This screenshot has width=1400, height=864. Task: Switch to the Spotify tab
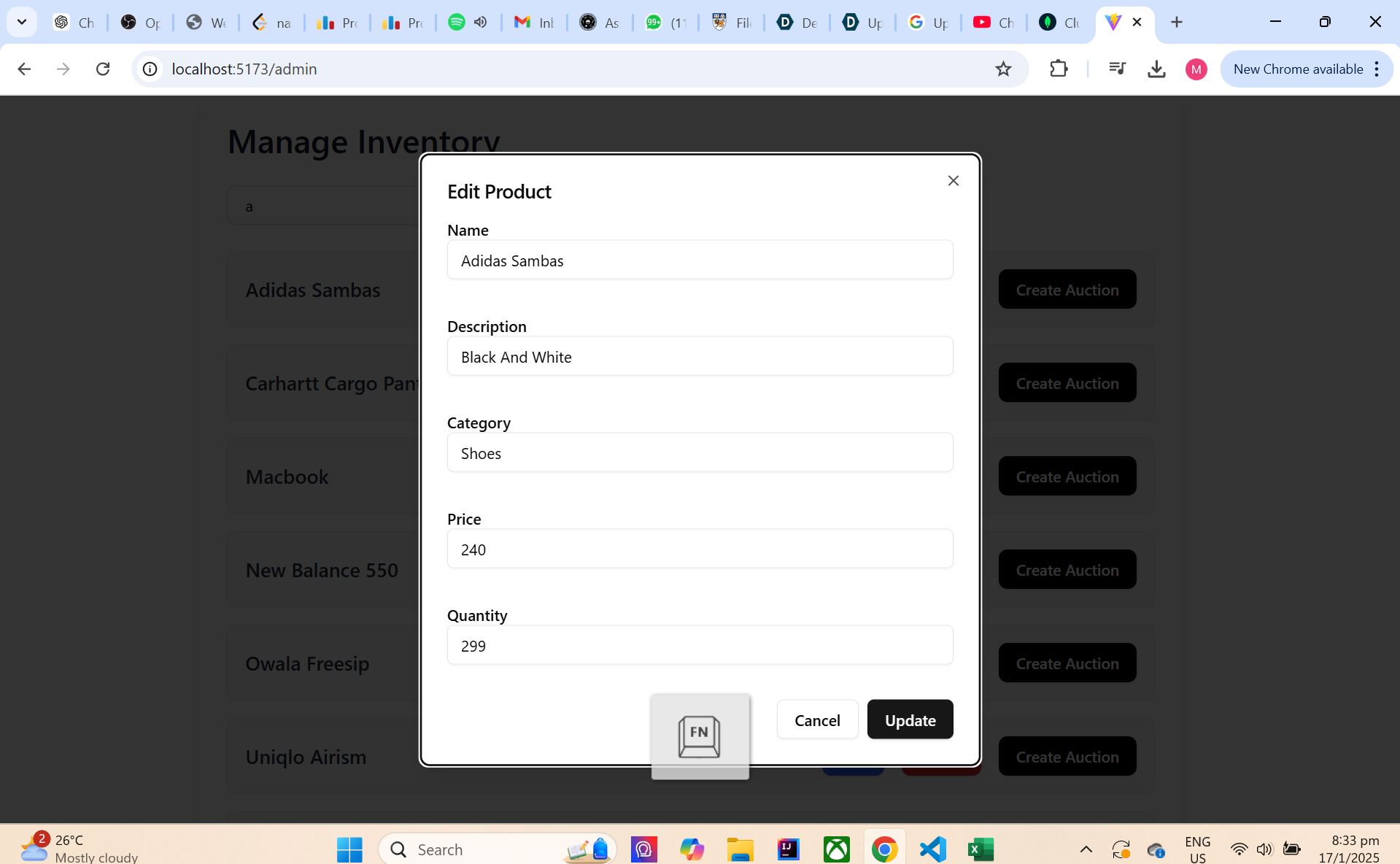click(x=457, y=22)
